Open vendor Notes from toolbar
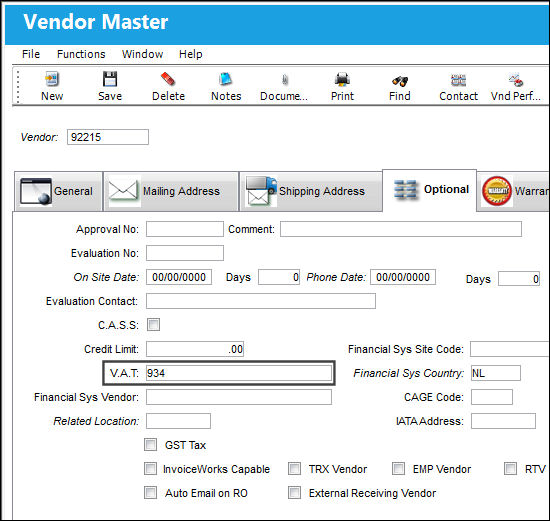This screenshot has height=521, width=550. [226, 79]
